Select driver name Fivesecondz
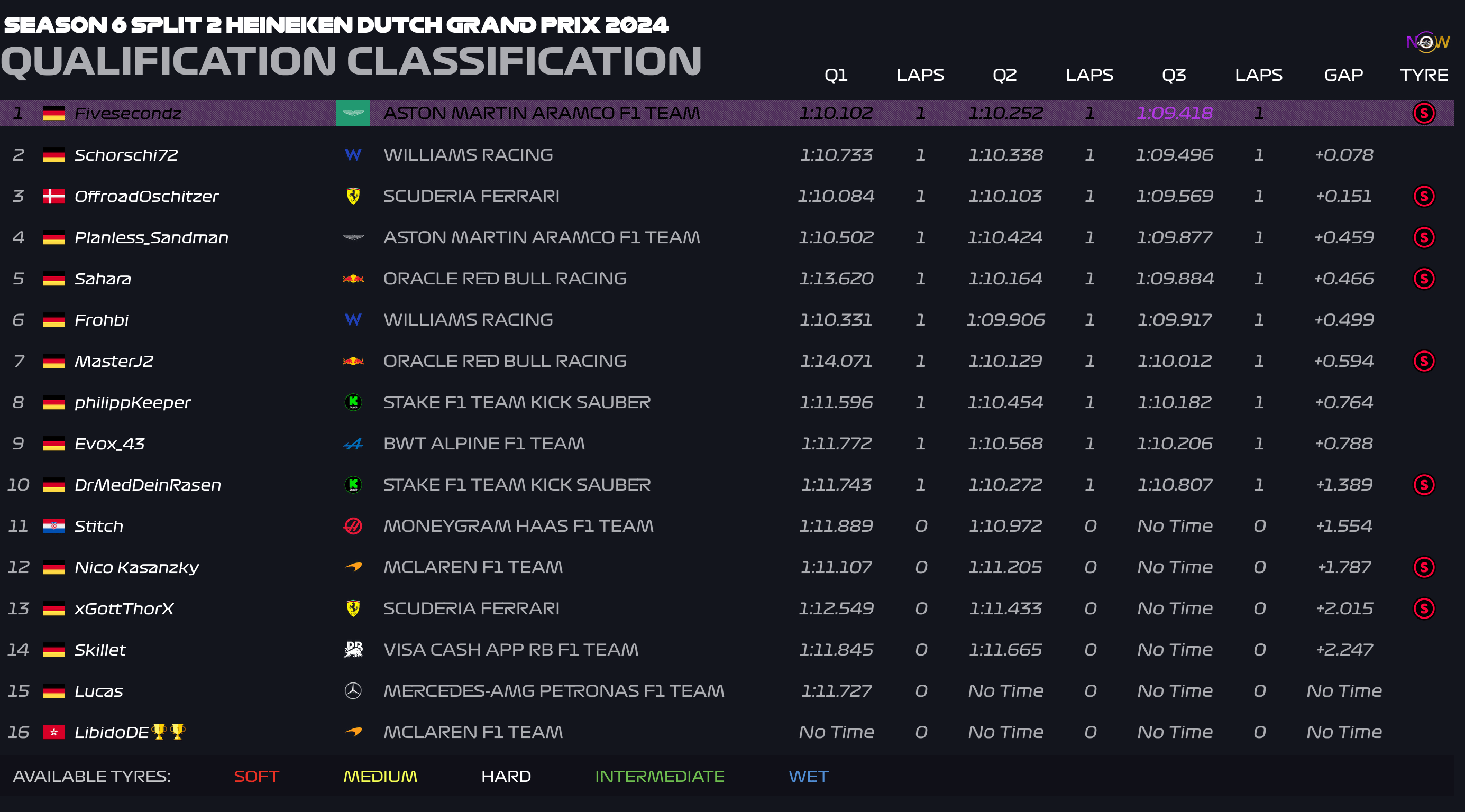Image resolution: width=1465 pixels, height=812 pixels. [128, 113]
